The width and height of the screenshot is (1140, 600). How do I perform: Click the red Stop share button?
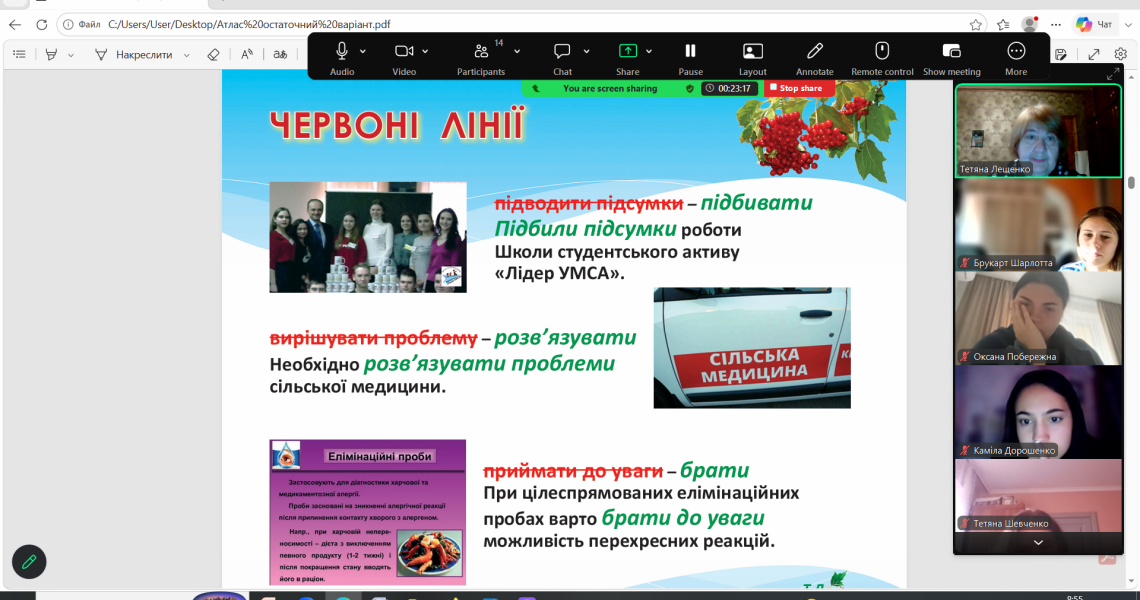[796, 88]
